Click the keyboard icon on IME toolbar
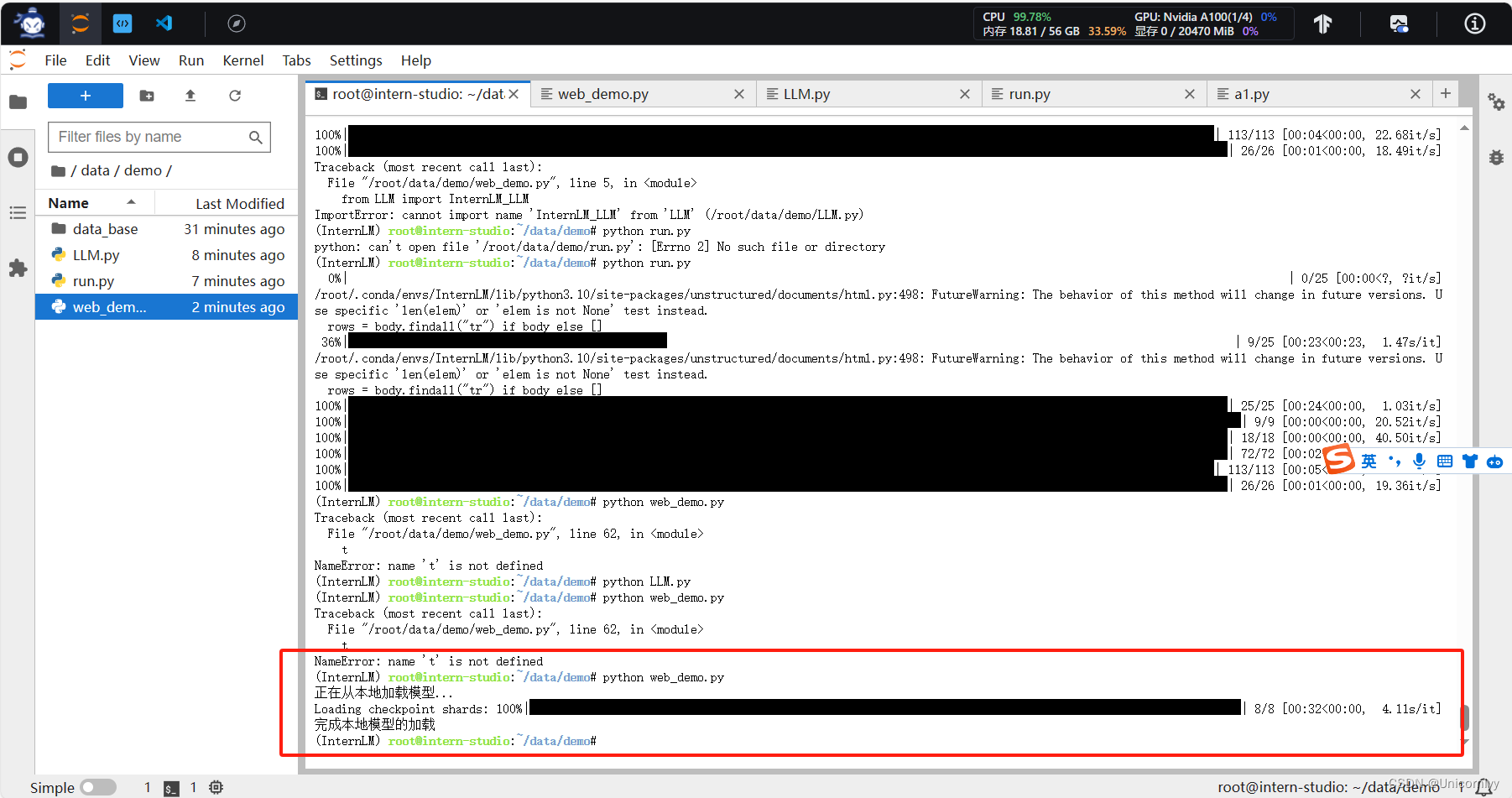Image resolution: width=1512 pixels, height=798 pixels. click(x=1444, y=461)
